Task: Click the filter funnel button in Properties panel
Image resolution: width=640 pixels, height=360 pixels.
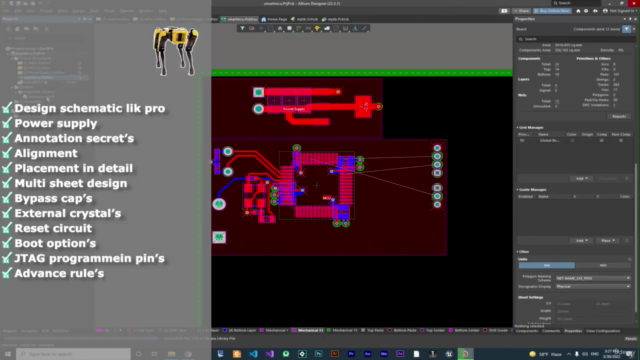Action: (x=627, y=29)
